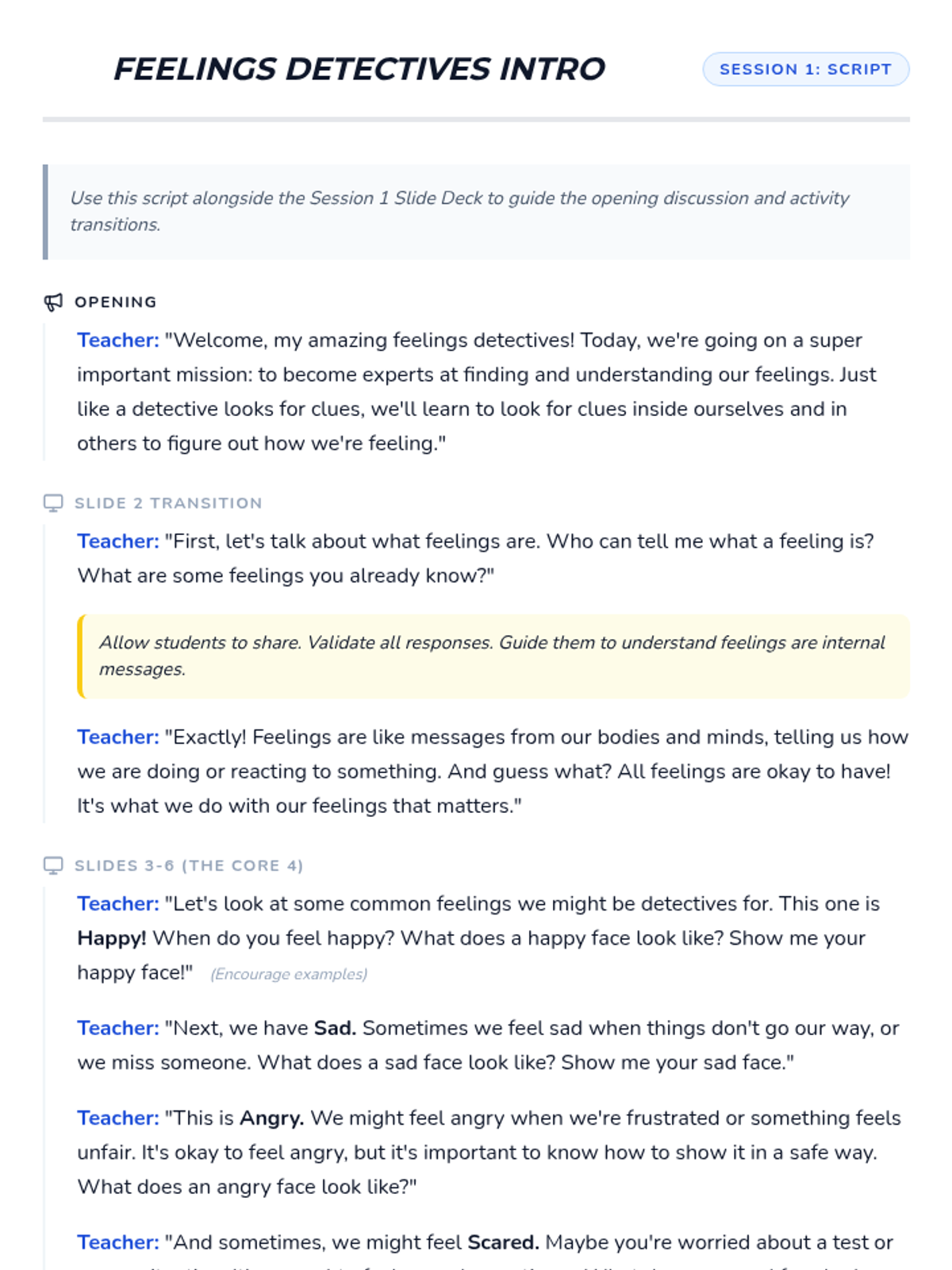Image resolution: width=952 pixels, height=1270 pixels.
Task: Select the SLIDES 3-6 (THE CORE 4) heading
Action: click(x=189, y=866)
